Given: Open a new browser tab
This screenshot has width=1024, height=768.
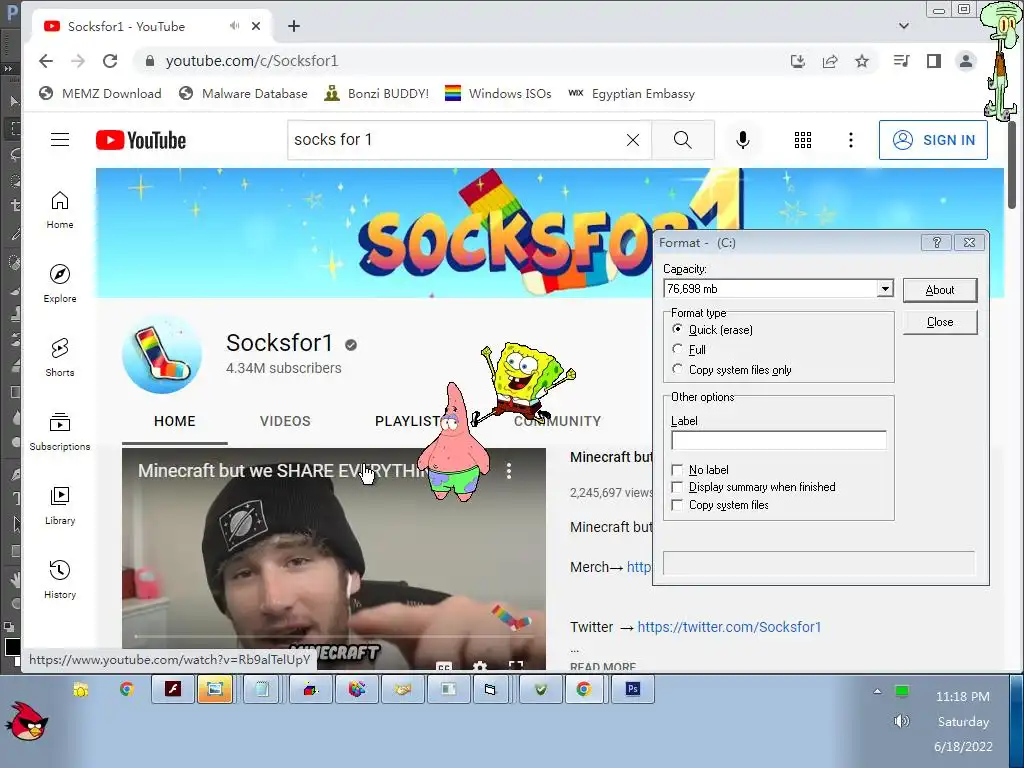Looking at the screenshot, I should 294,26.
